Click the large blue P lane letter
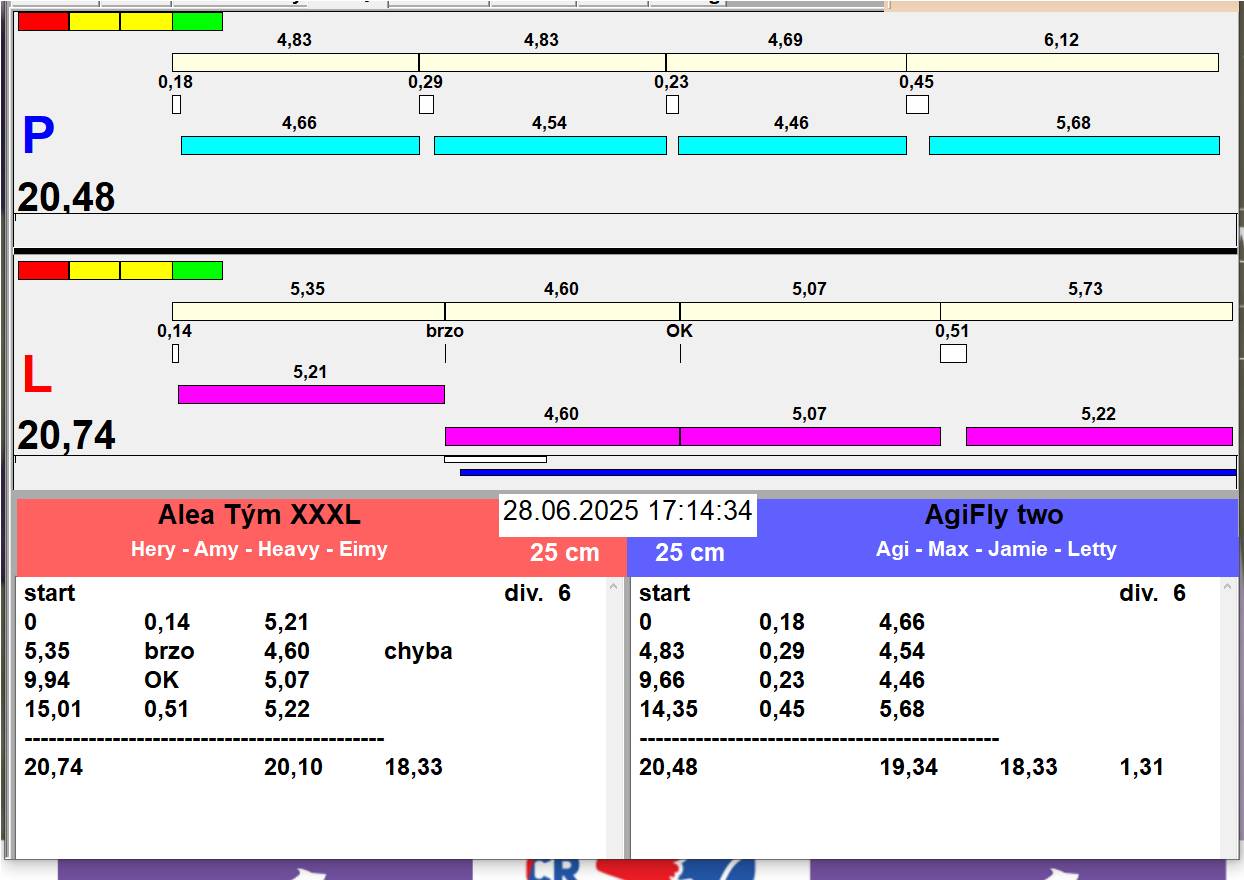This screenshot has width=1244, height=880. (x=38, y=136)
